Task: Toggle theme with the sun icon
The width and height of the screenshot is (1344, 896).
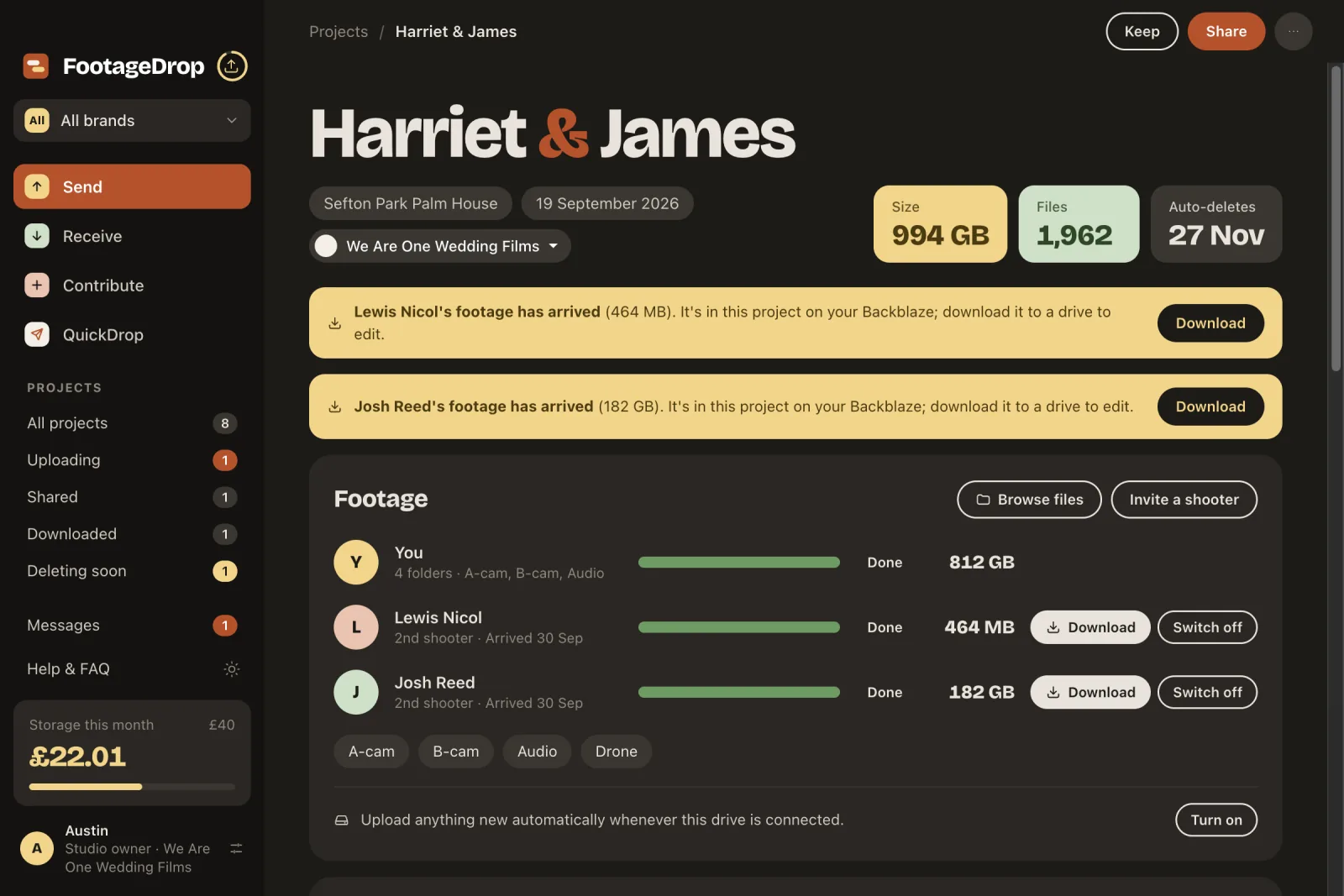Action: pyautogui.click(x=232, y=669)
